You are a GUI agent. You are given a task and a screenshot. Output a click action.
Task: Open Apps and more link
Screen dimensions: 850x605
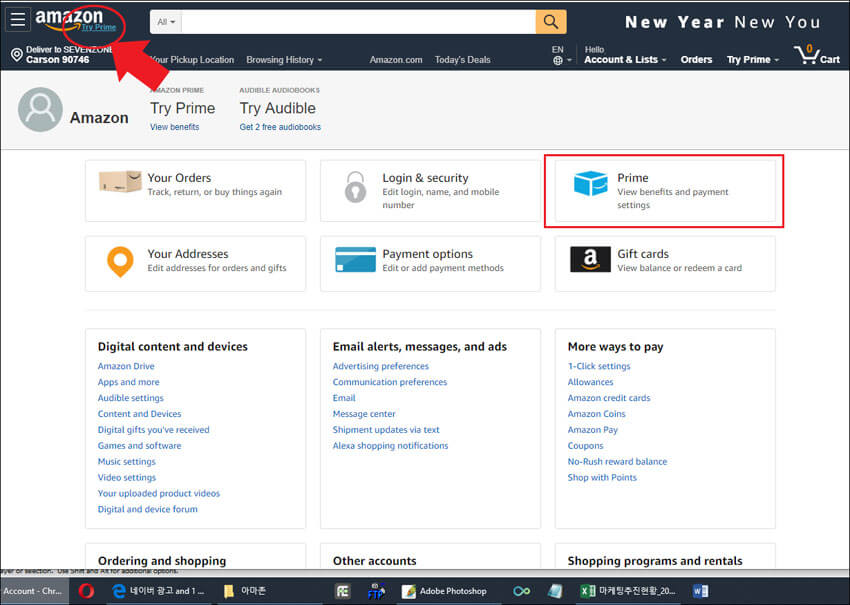pyautogui.click(x=128, y=382)
